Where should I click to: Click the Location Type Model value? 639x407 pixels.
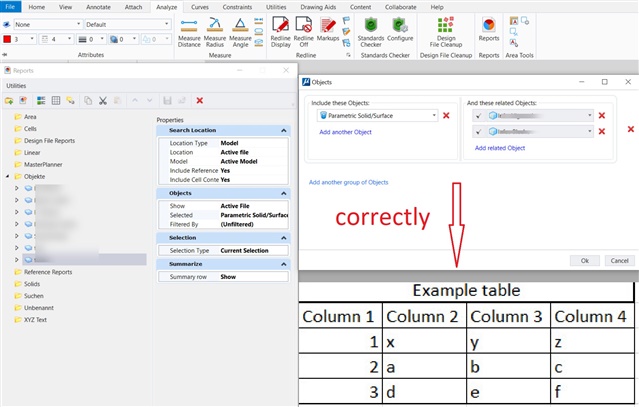(x=229, y=143)
